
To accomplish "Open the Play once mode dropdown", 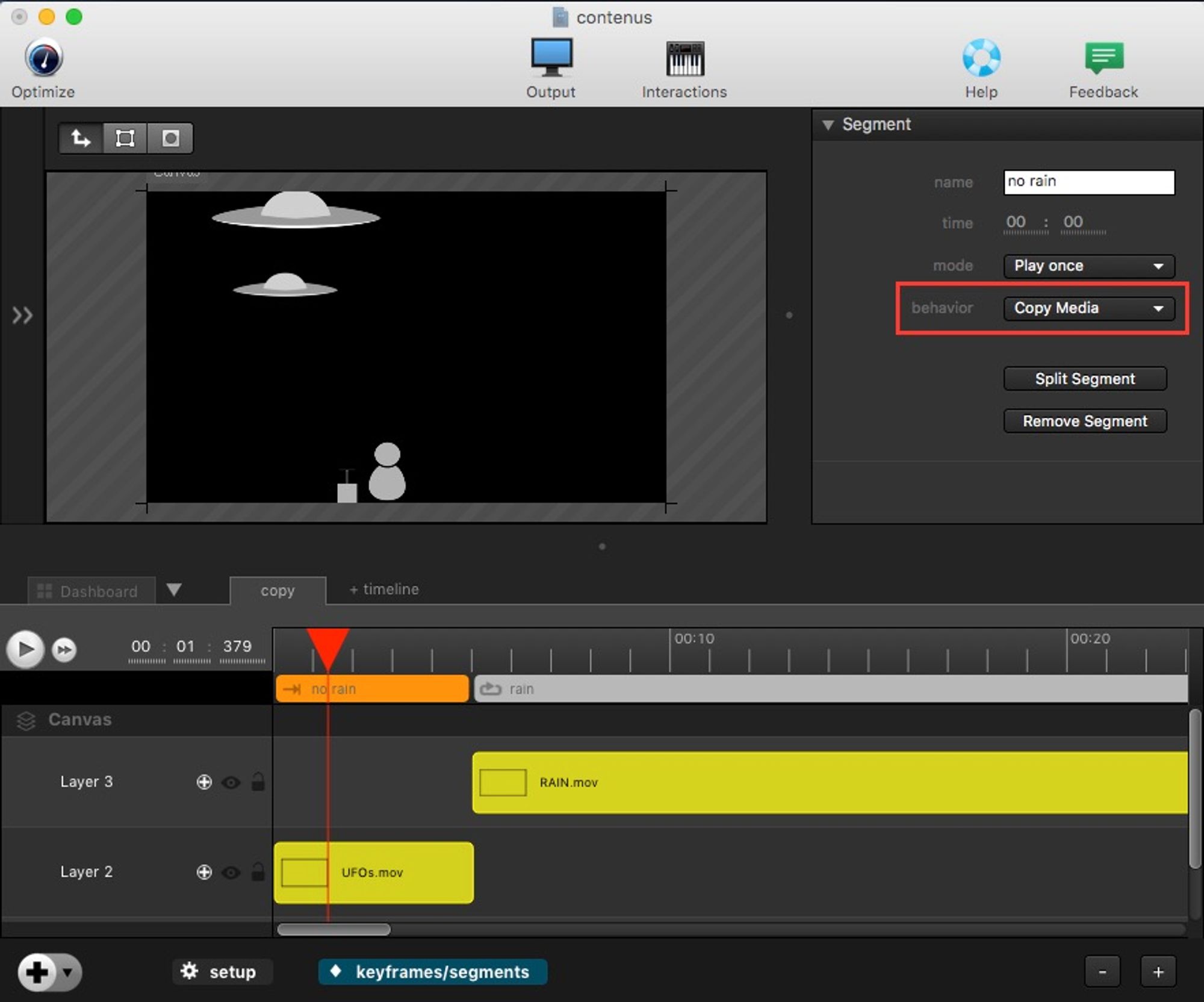I will (x=1088, y=266).
